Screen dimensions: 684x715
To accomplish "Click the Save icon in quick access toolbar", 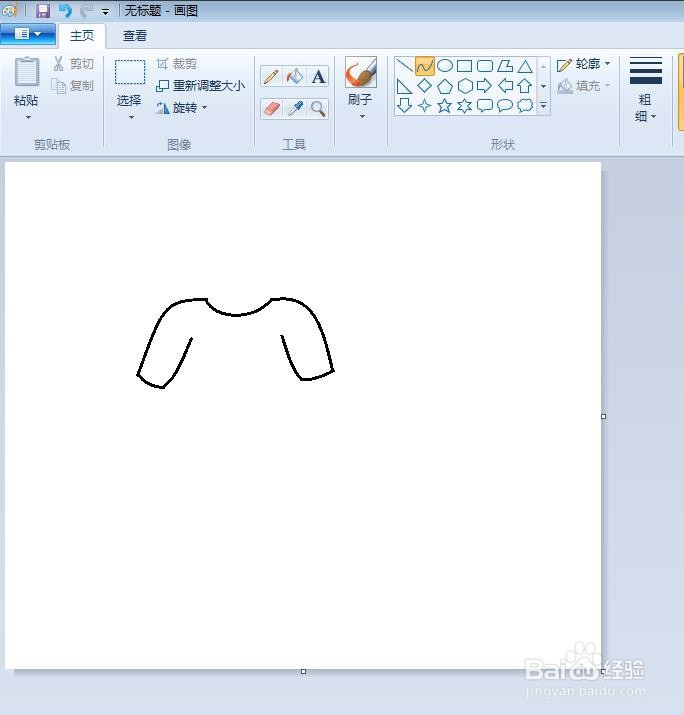I will (x=43, y=10).
